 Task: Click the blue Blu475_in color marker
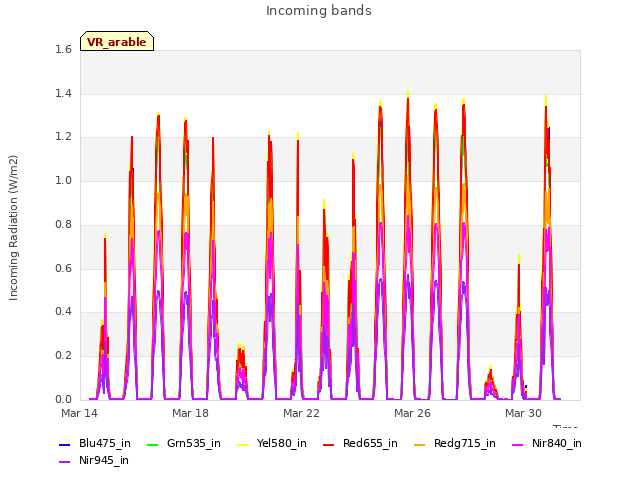point(65,444)
